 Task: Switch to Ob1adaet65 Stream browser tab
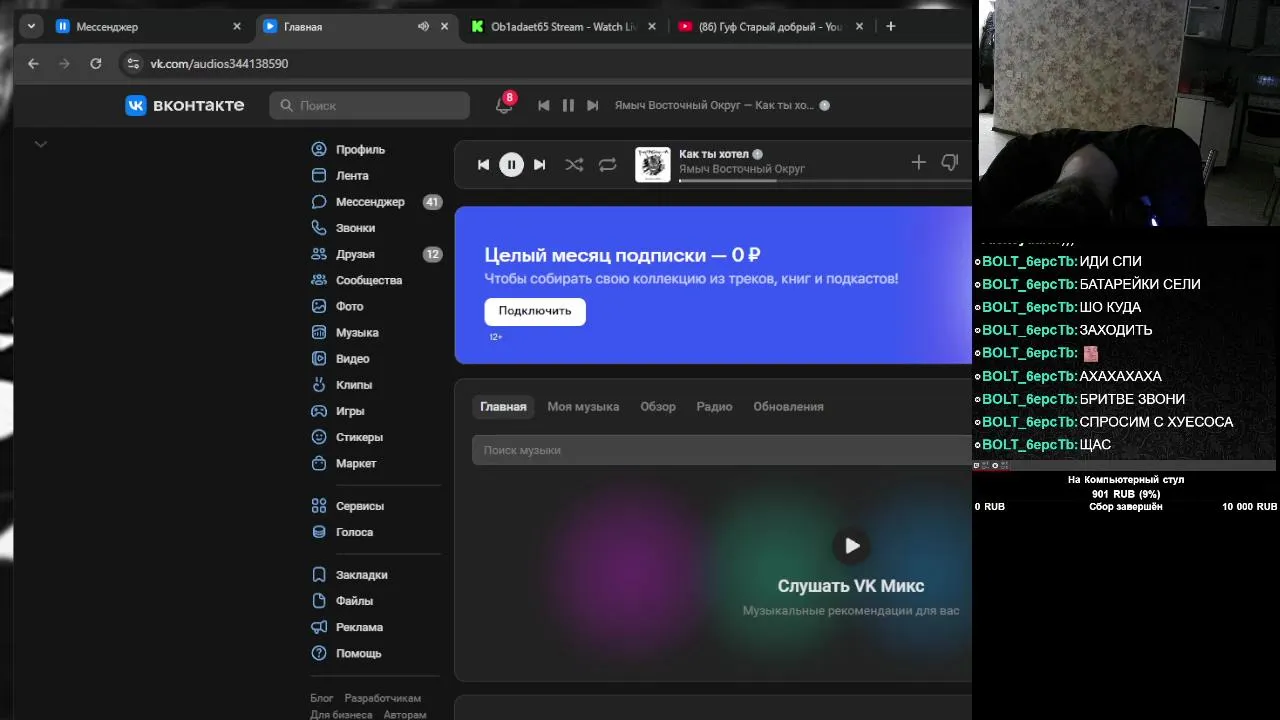pyautogui.click(x=564, y=27)
